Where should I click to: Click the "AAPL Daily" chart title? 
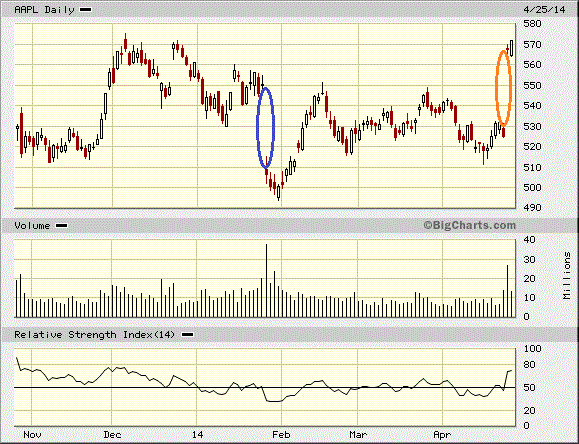tap(44, 10)
